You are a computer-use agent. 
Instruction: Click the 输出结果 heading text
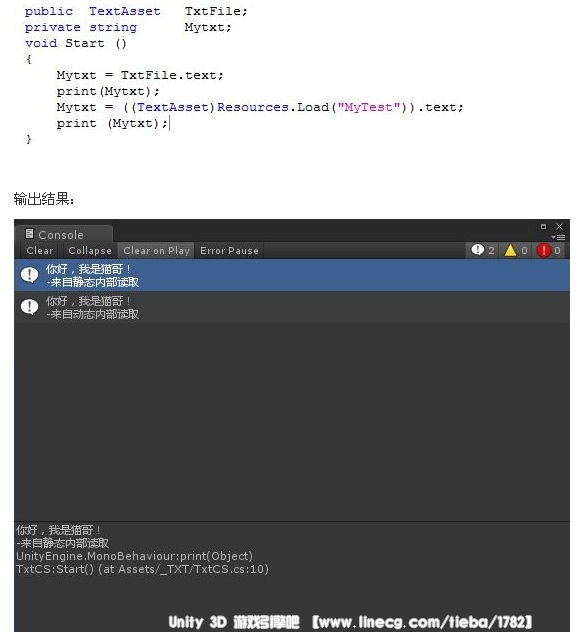(x=44, y=199)
